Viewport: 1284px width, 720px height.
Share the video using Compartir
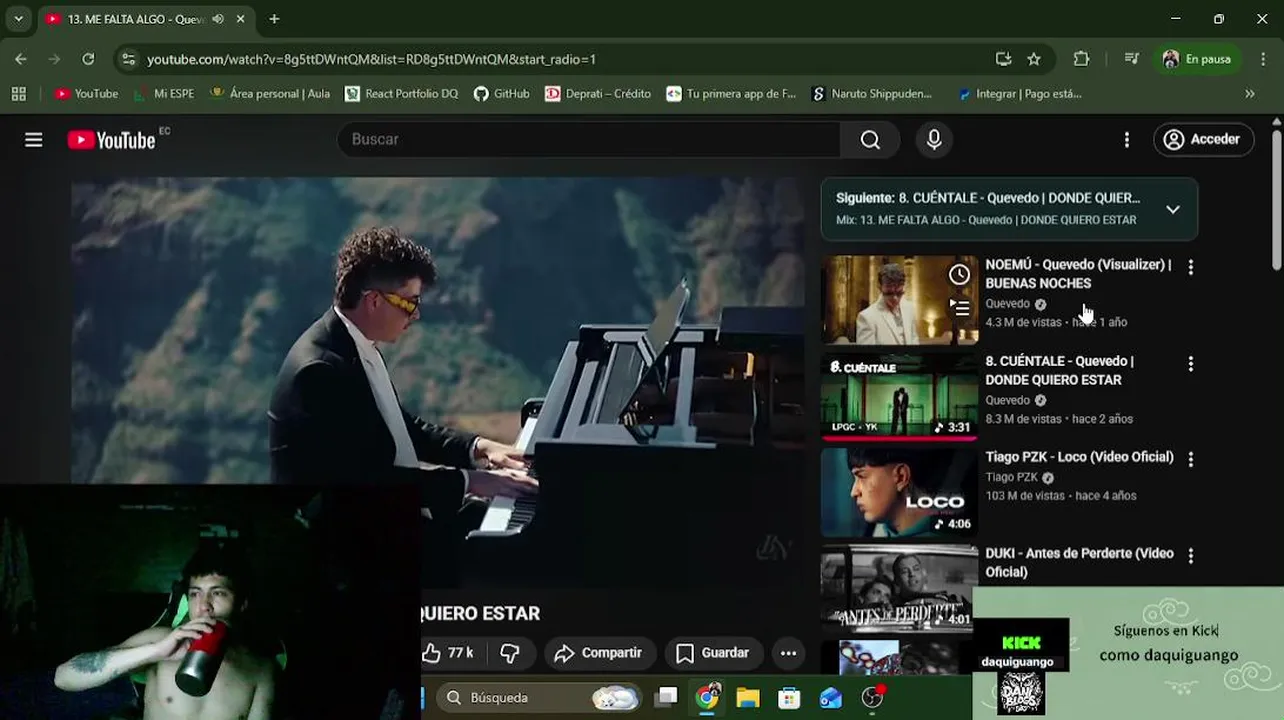coord(599,653)
